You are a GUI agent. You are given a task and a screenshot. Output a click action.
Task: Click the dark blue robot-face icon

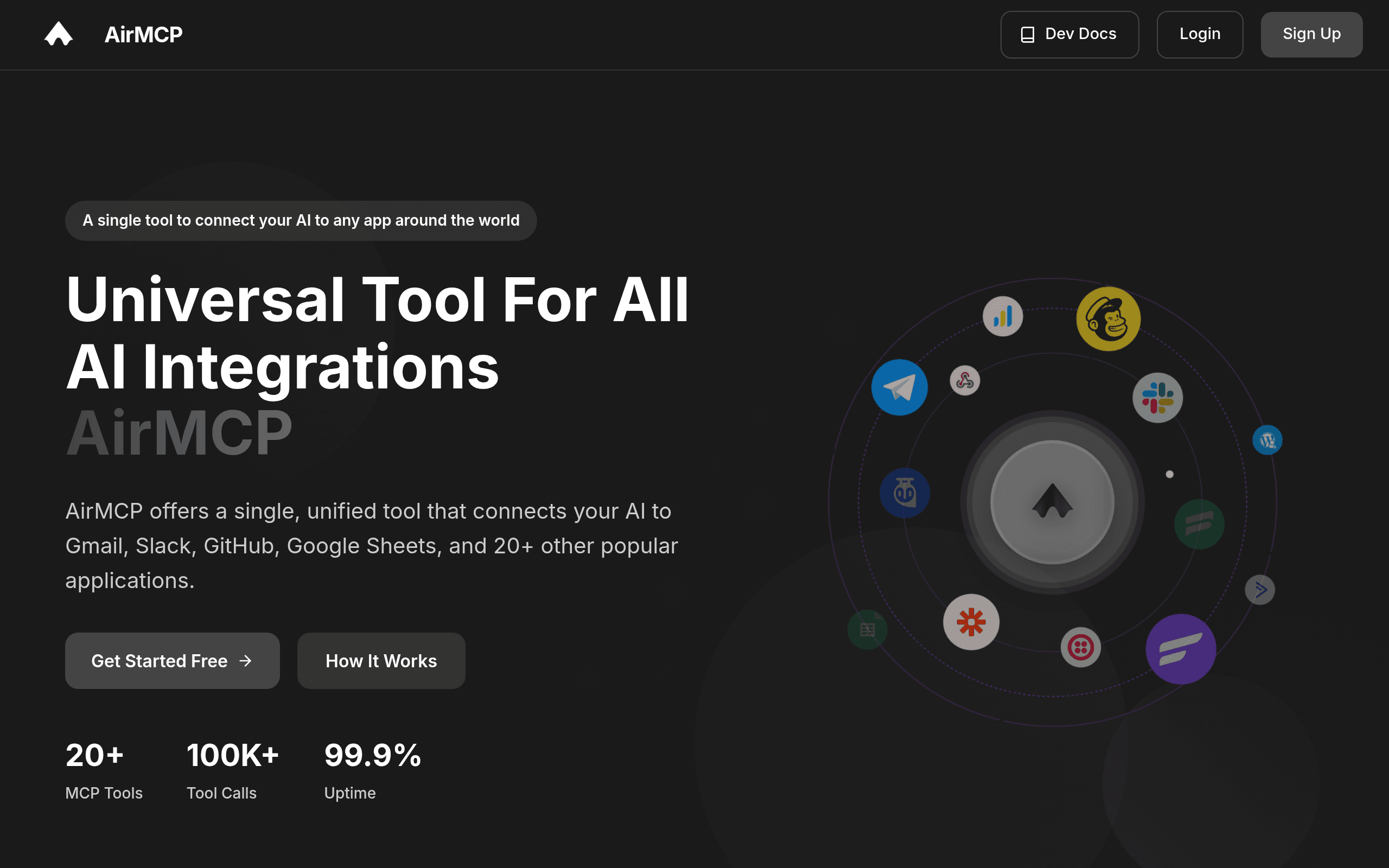tap(904, 493)
